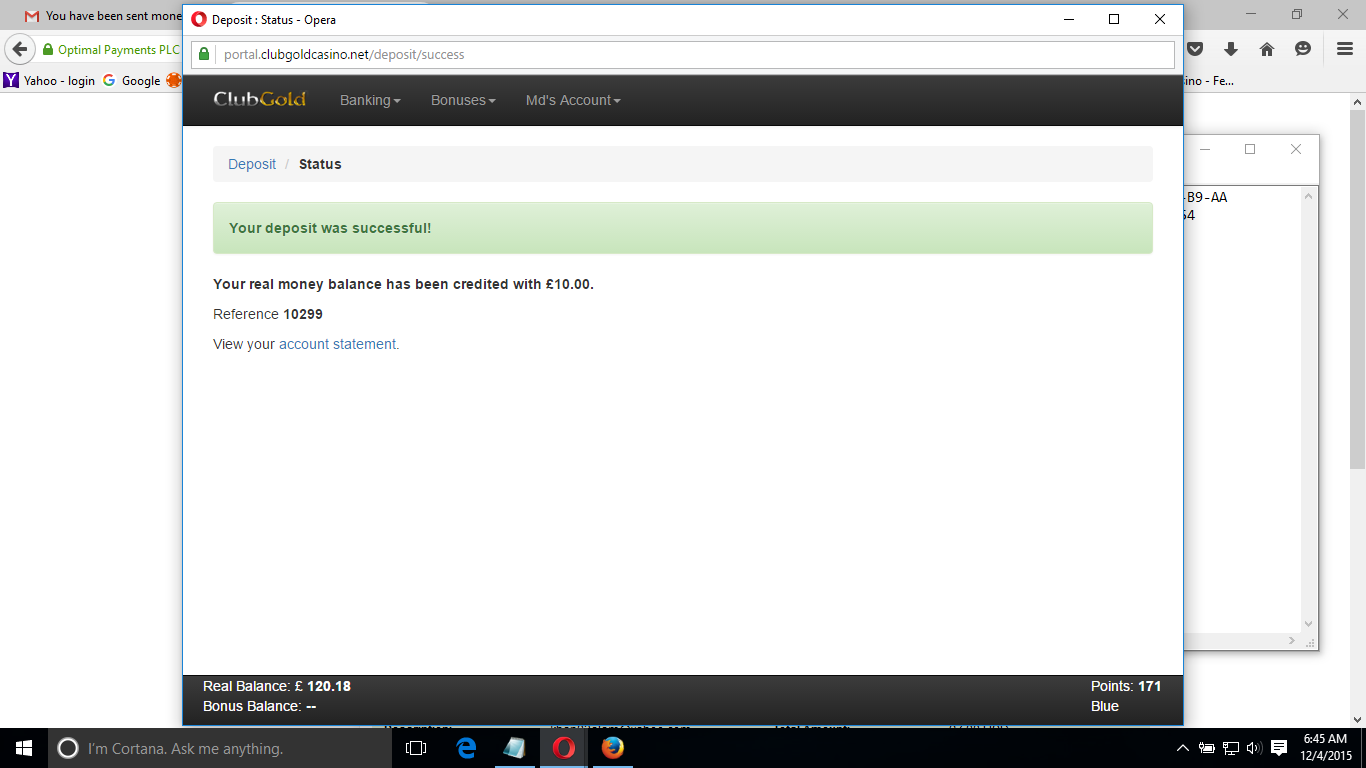Click the green padlock in Opera's address bar
The width and height of the screenshot is (1366, 768).
(205, 55)
